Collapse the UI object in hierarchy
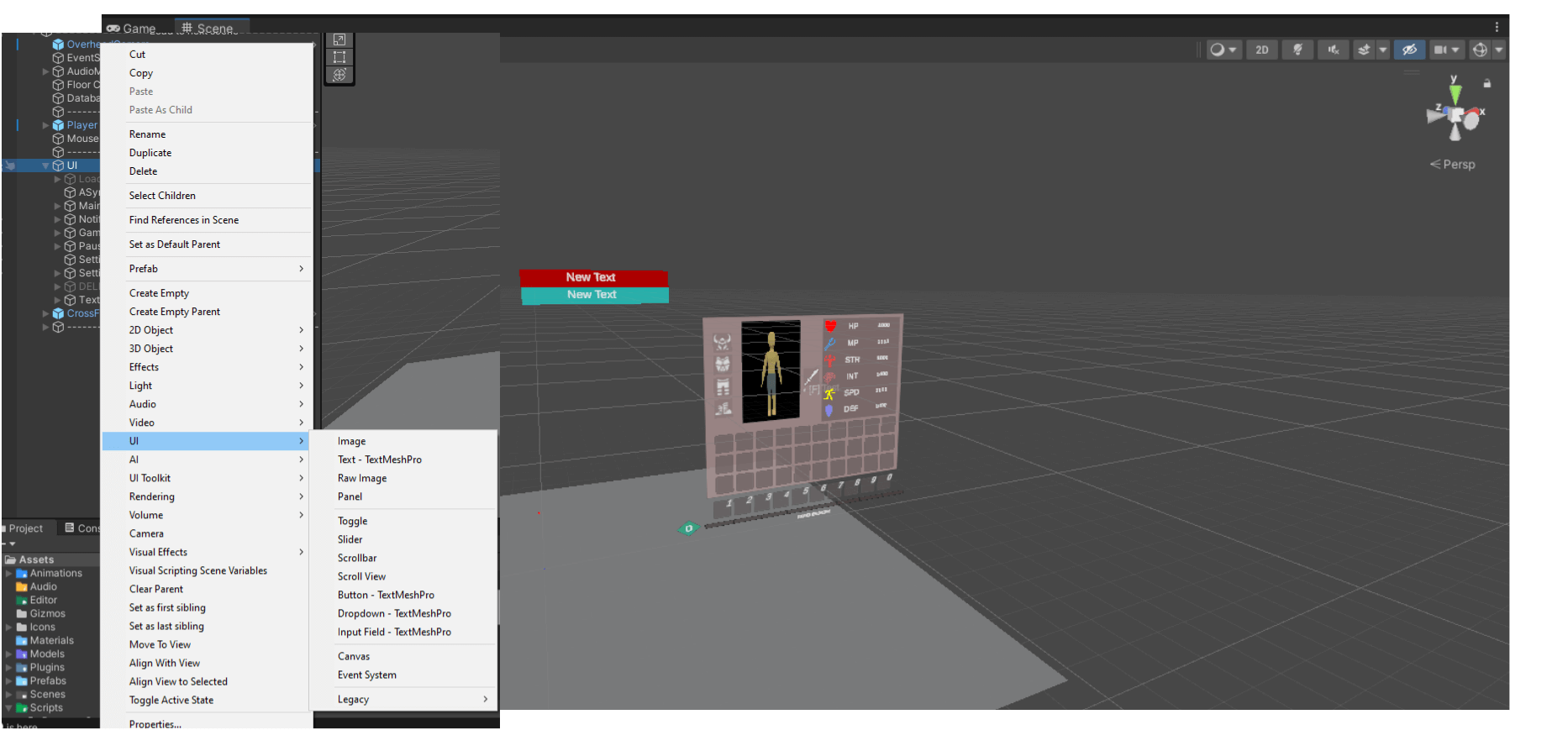1568x751 pixels. point(45,165)
